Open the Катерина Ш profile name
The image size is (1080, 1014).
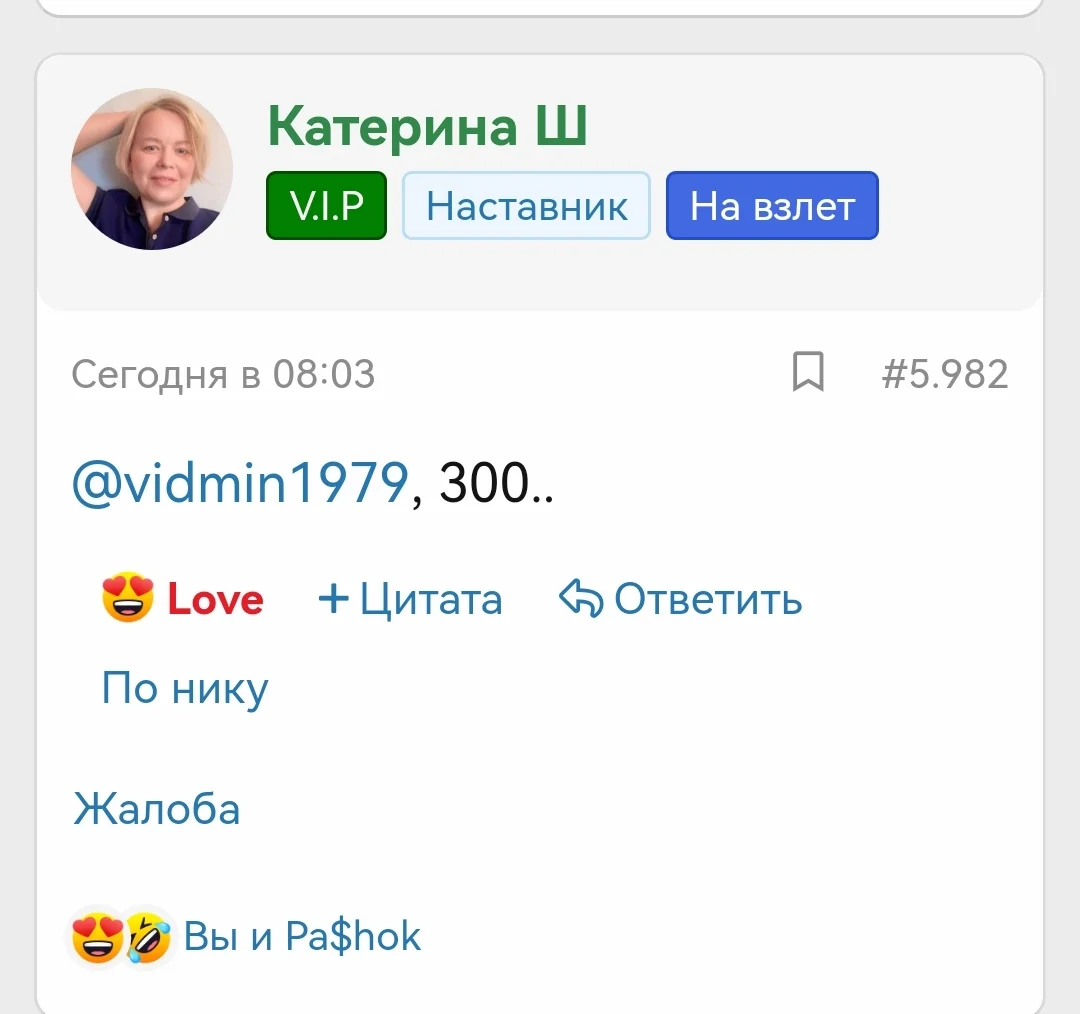[x=427, y=126]
